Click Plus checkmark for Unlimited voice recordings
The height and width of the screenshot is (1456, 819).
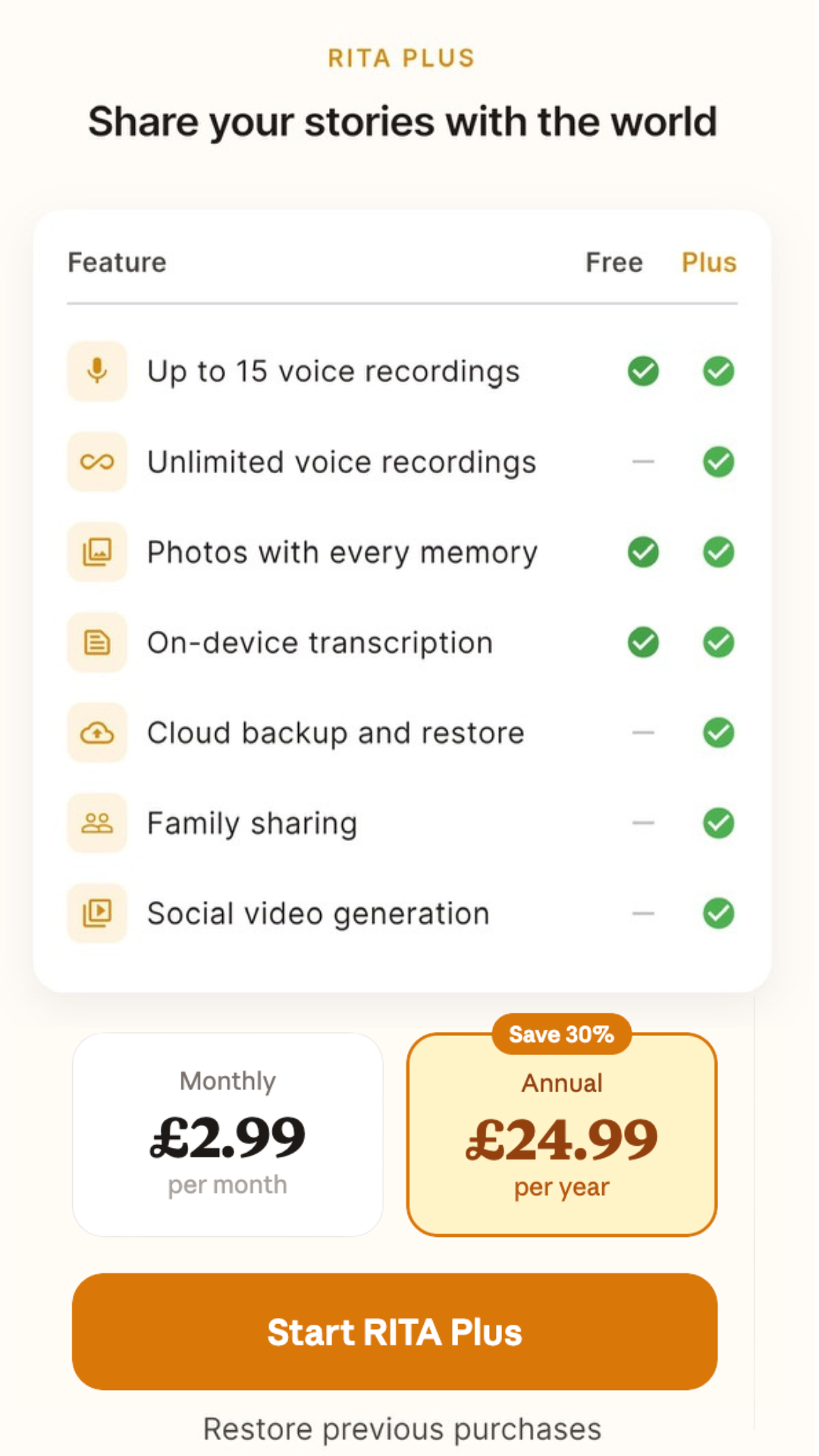click(718, 461)
